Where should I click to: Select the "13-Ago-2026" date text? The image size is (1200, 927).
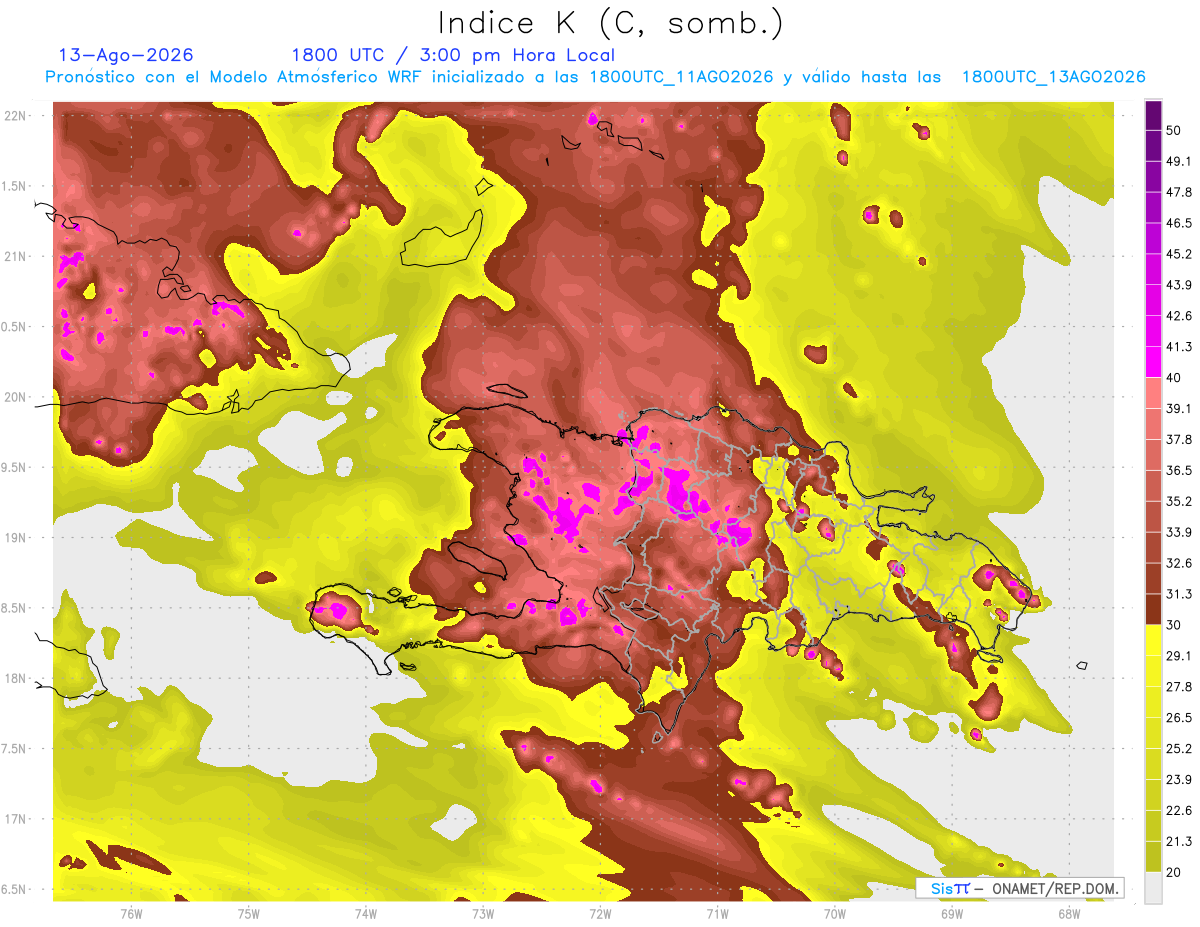tap(126, 55)
